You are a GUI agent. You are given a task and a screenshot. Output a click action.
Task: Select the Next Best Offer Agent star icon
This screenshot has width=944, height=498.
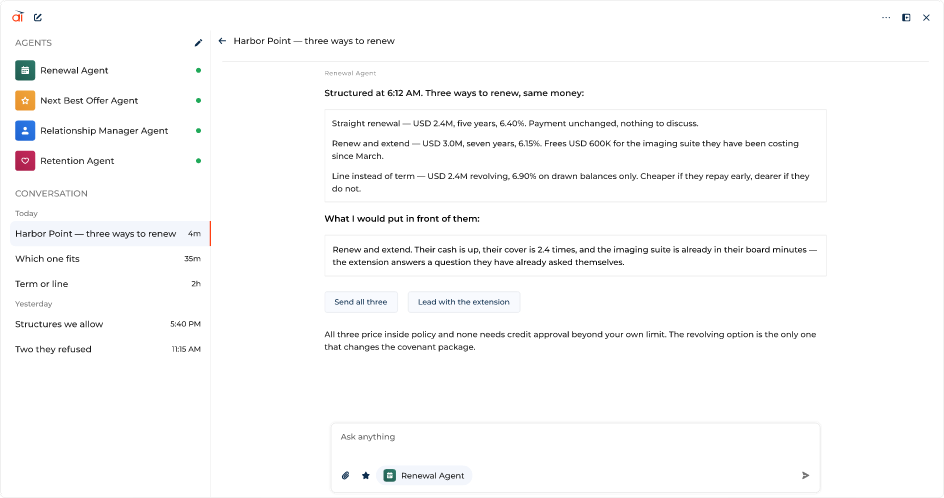(25, 101)
